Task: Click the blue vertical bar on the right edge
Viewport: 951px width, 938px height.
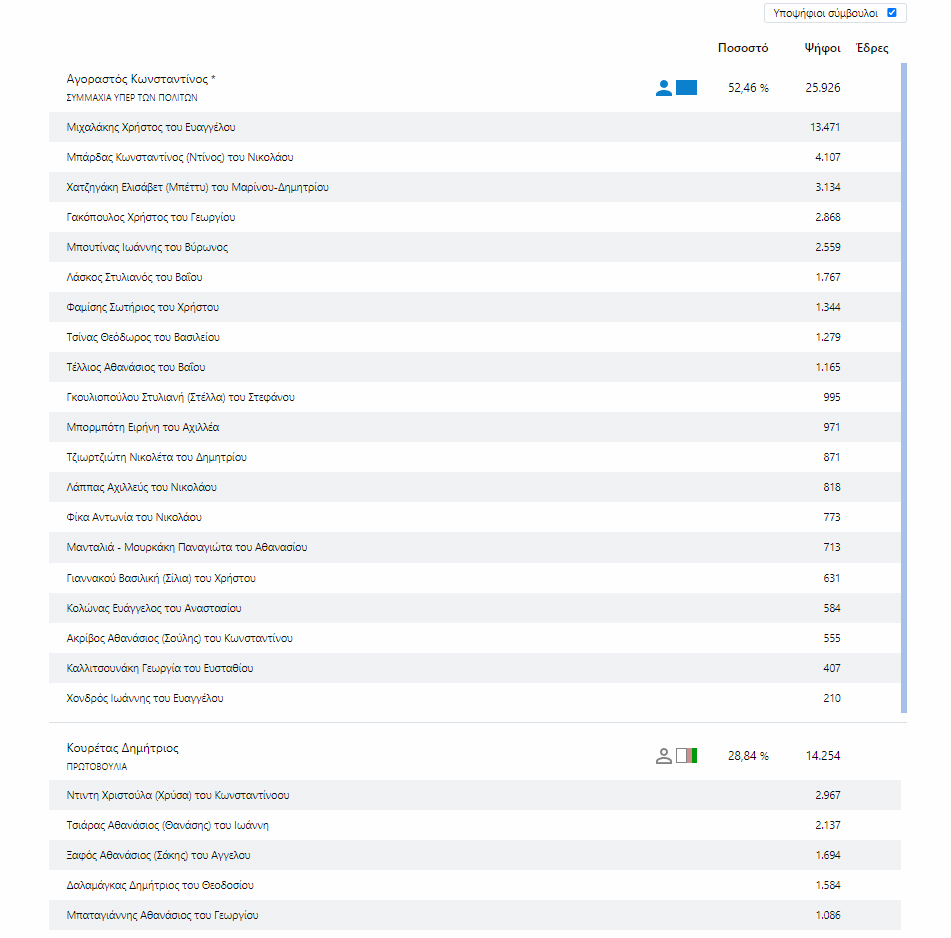Action: pos(904,388)
